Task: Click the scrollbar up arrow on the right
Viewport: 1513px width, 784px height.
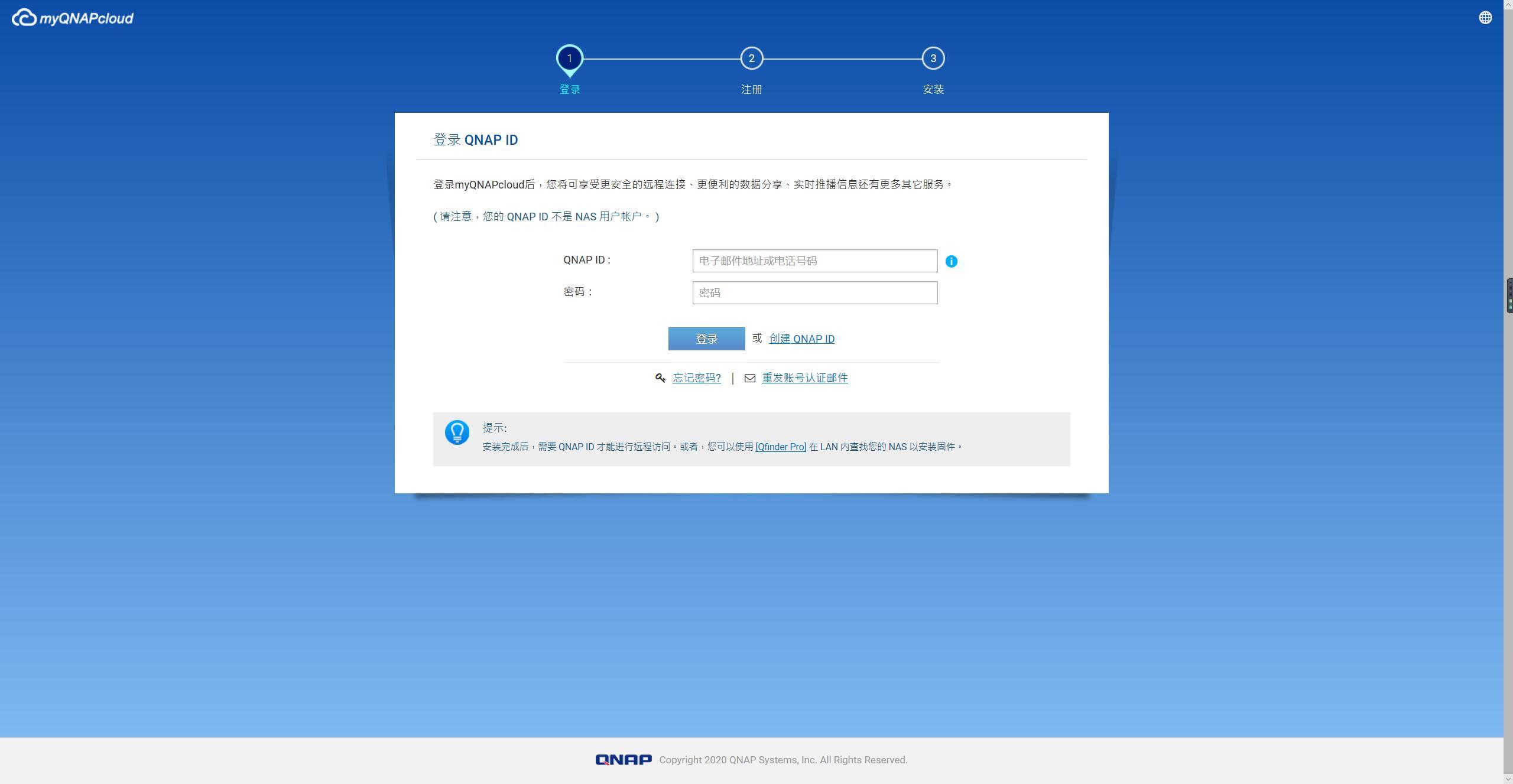Action: pos(1509,5)
